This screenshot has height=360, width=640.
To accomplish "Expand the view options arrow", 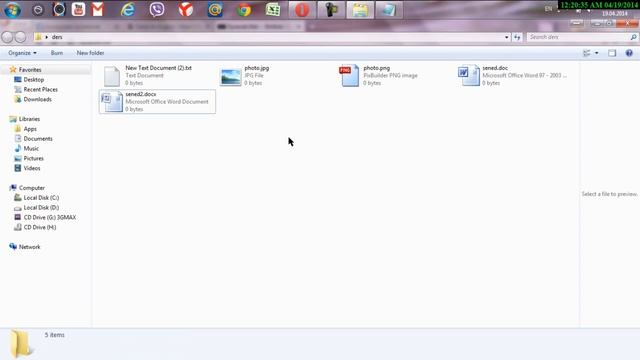I will point(596,53).
